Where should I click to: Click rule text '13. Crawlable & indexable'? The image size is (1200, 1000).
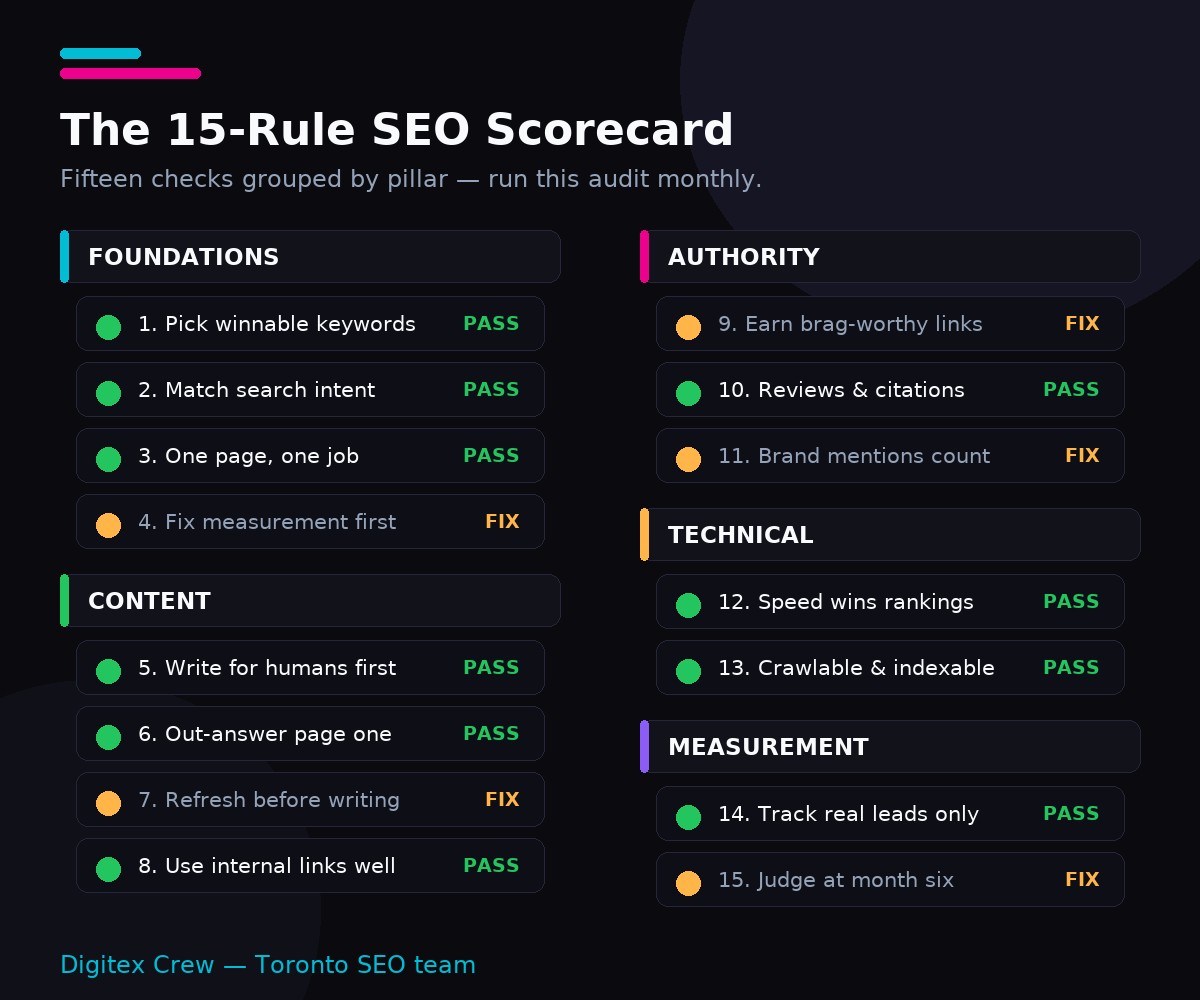pos(856,668)
